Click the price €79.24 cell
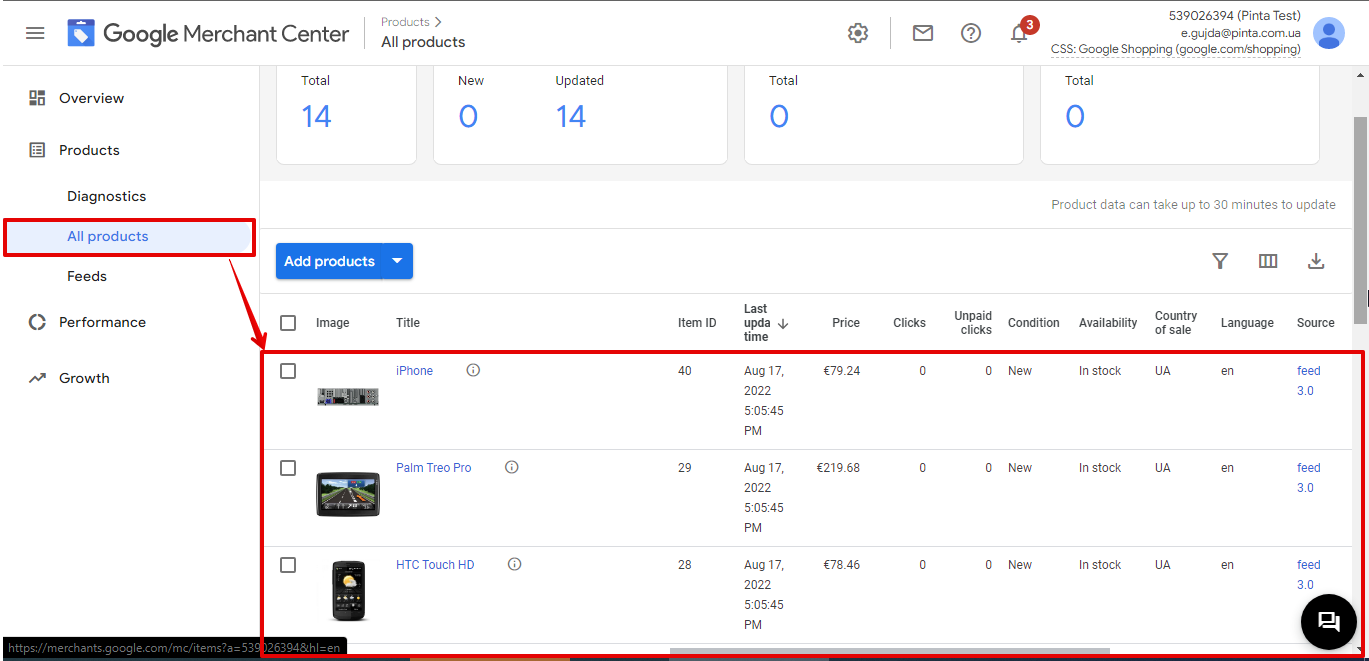 [x=841, y=371]
